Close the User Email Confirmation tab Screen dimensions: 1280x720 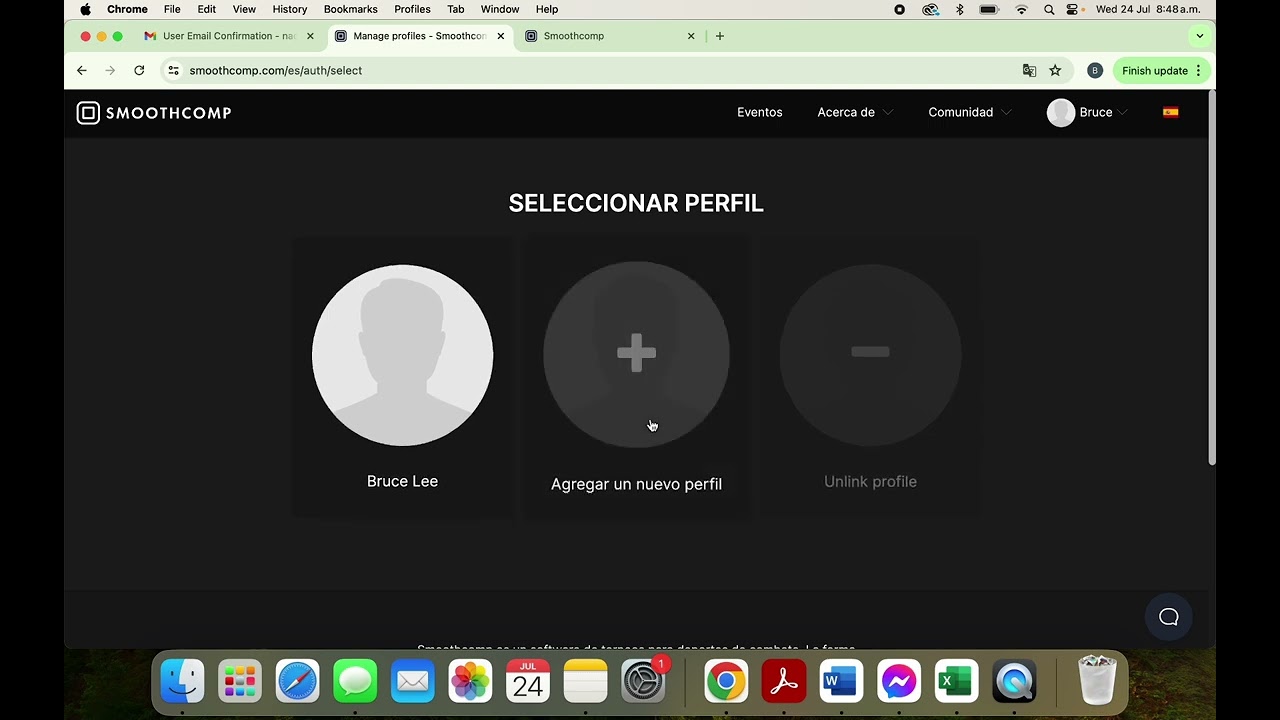(310, 36)
